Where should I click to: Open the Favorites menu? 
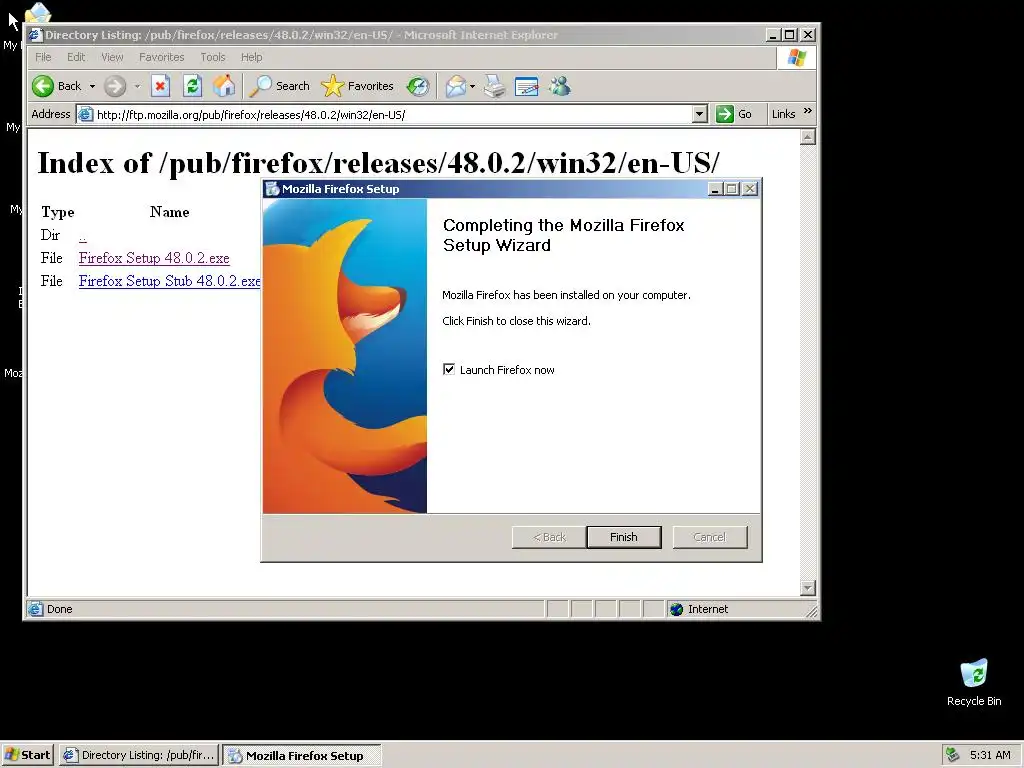coord(161,57)
